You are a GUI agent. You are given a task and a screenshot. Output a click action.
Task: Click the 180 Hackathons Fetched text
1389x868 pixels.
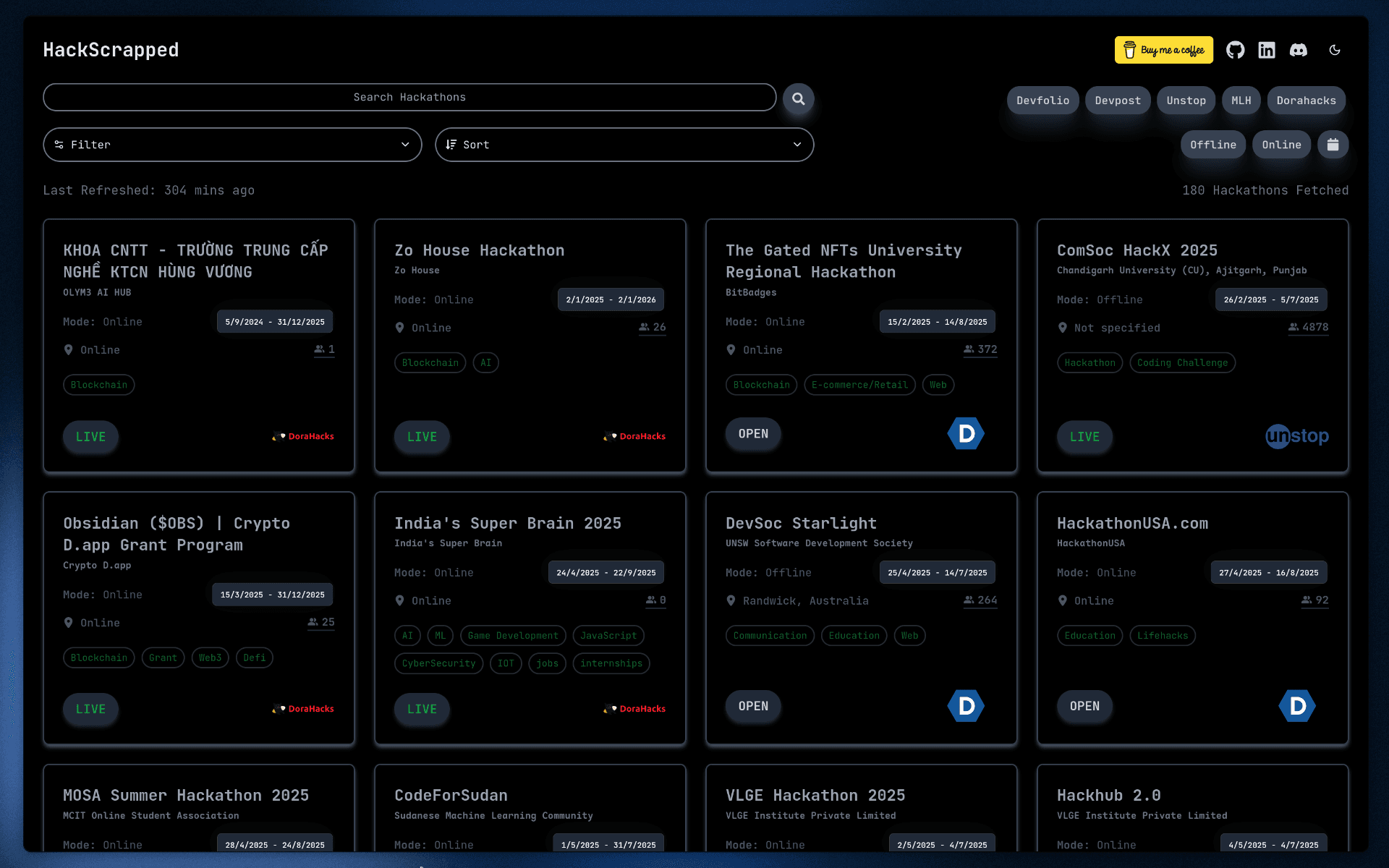click(1265, 190)
